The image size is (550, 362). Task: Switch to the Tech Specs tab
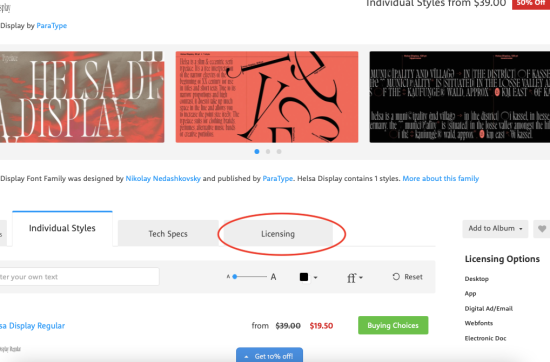click(x=168, y=234)
